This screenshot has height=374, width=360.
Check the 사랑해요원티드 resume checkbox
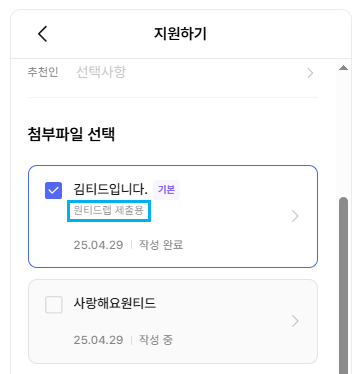click(53, 305)
